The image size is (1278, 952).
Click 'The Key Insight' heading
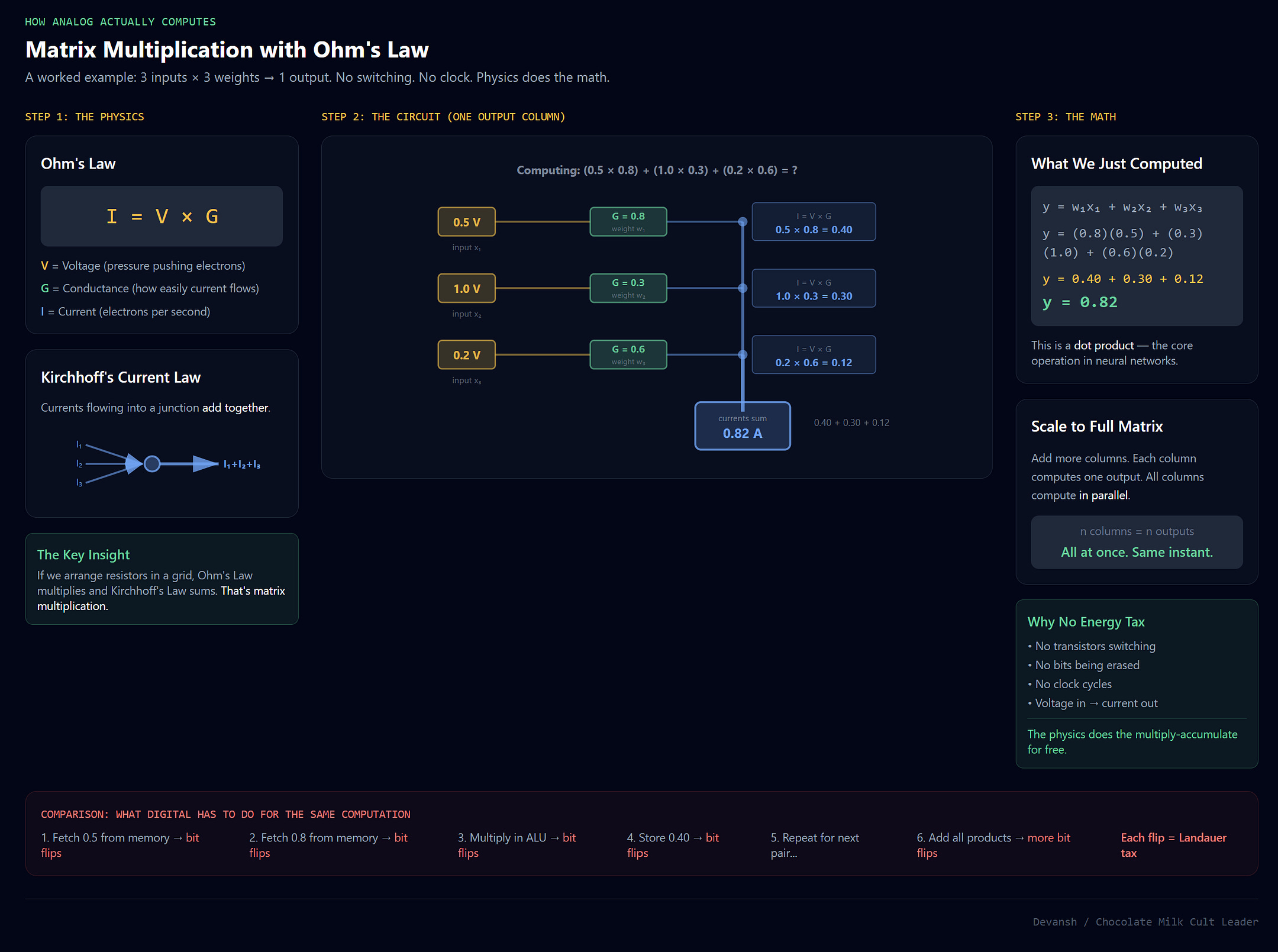click(83, 554)
